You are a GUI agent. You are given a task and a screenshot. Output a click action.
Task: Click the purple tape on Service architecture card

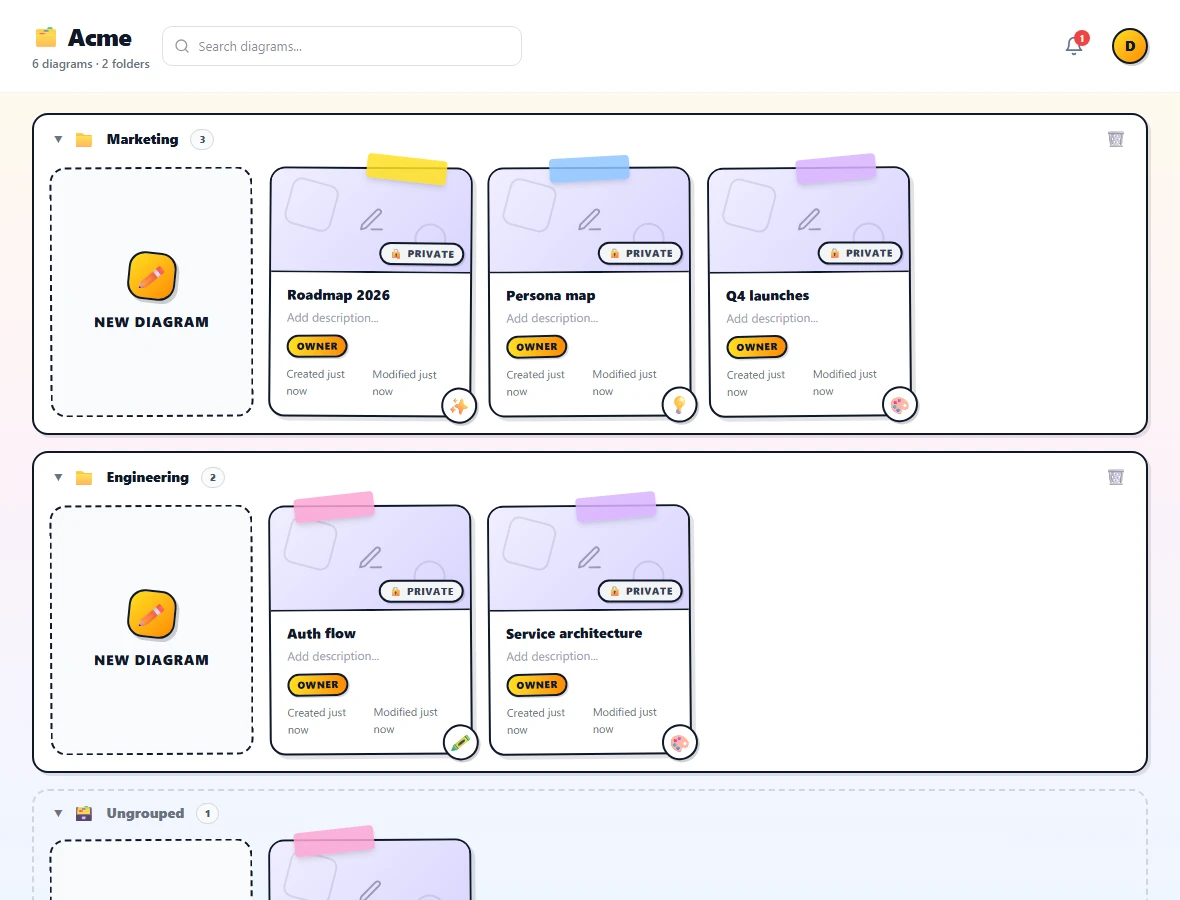(616, 506)
